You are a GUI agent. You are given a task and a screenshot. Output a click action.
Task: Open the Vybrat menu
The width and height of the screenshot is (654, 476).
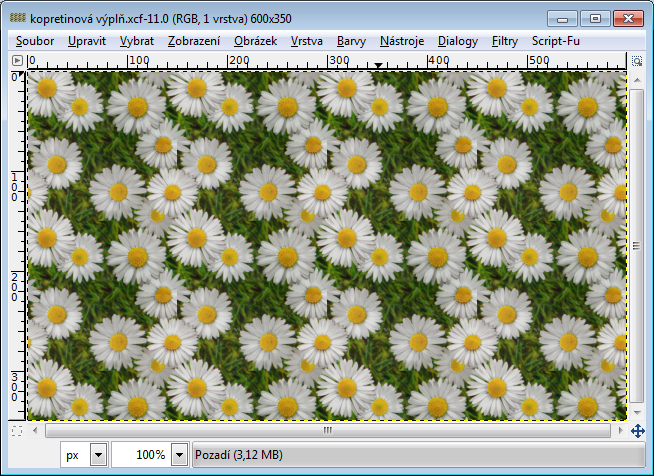(x=137, y=41)
